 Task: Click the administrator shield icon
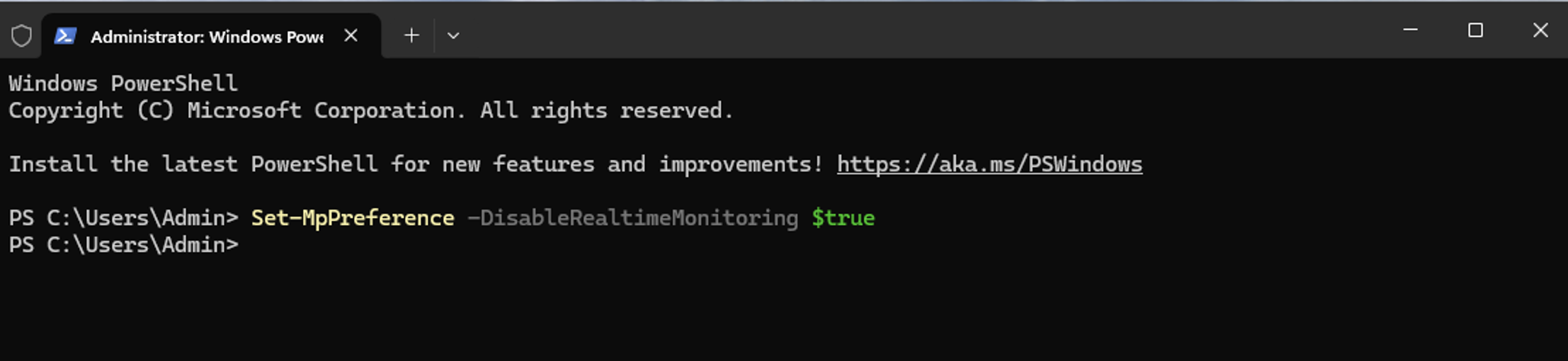(22, 35)
